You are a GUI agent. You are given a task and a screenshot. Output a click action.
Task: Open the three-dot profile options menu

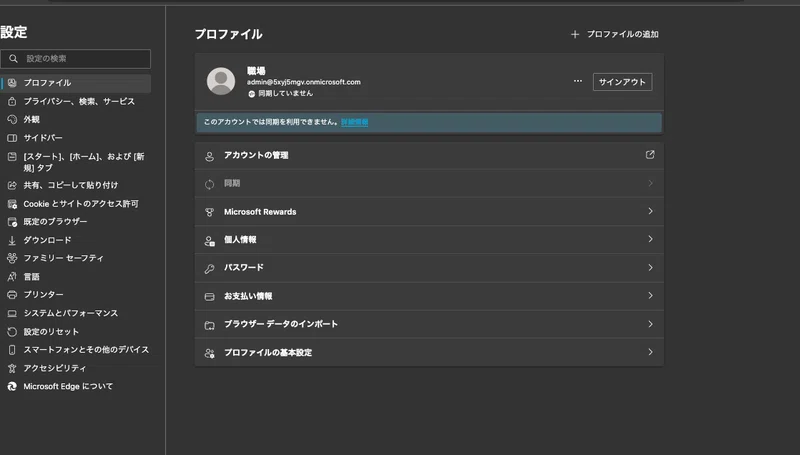pyautogui.click(x=578, y=81)
